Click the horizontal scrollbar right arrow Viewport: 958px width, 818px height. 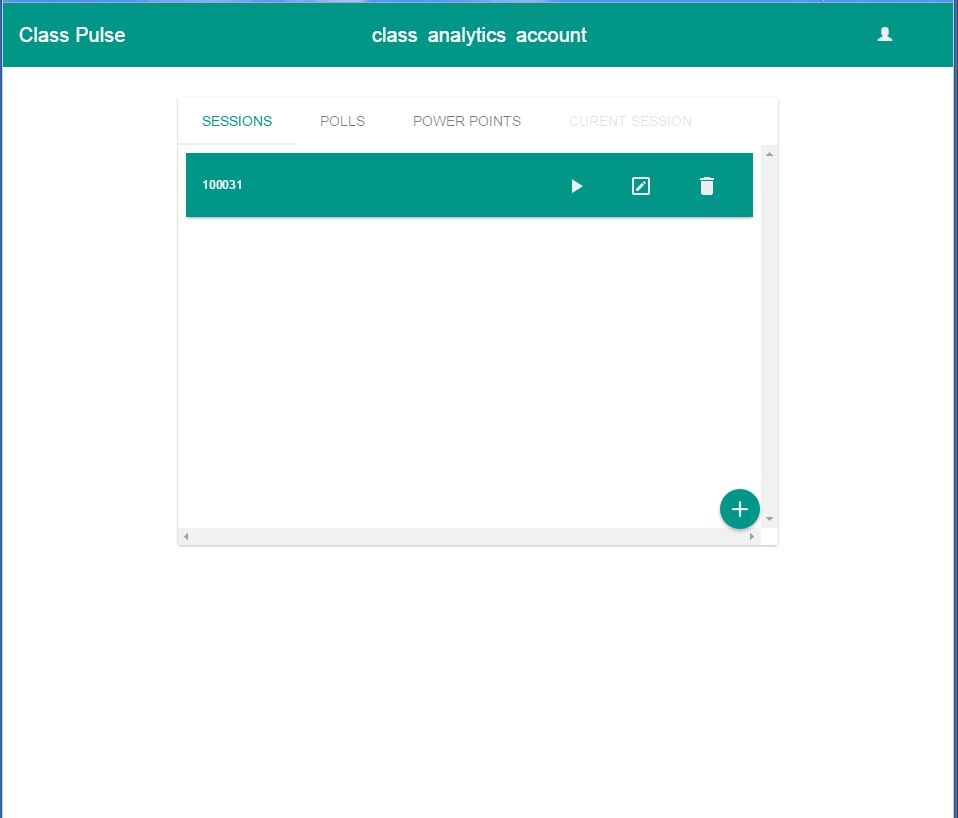[752, 536]
